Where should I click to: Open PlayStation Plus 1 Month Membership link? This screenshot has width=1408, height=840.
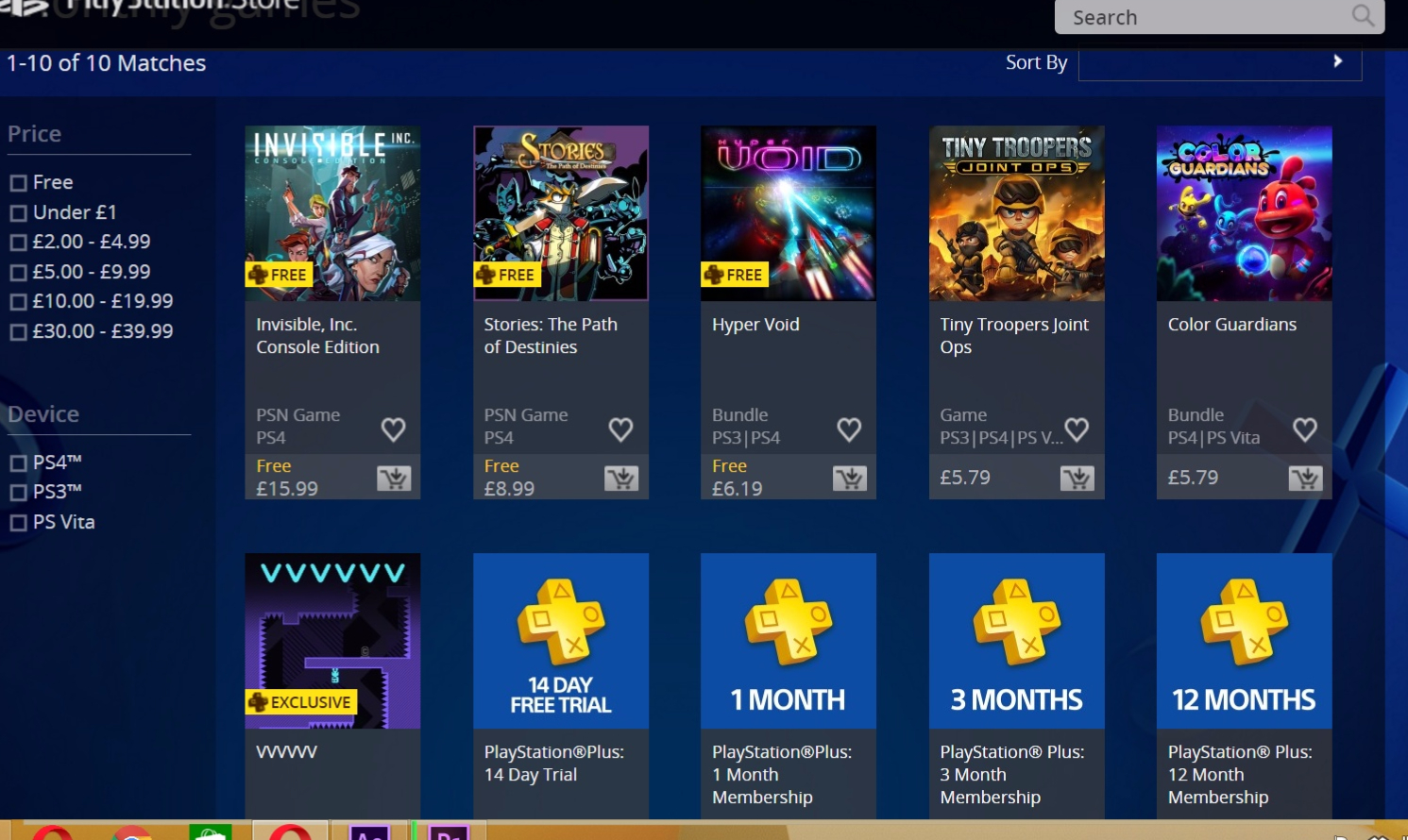point(782,775)
